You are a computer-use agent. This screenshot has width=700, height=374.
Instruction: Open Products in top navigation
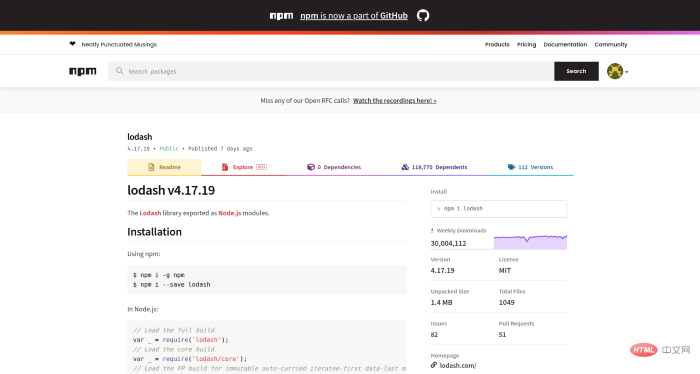[497, 45]
